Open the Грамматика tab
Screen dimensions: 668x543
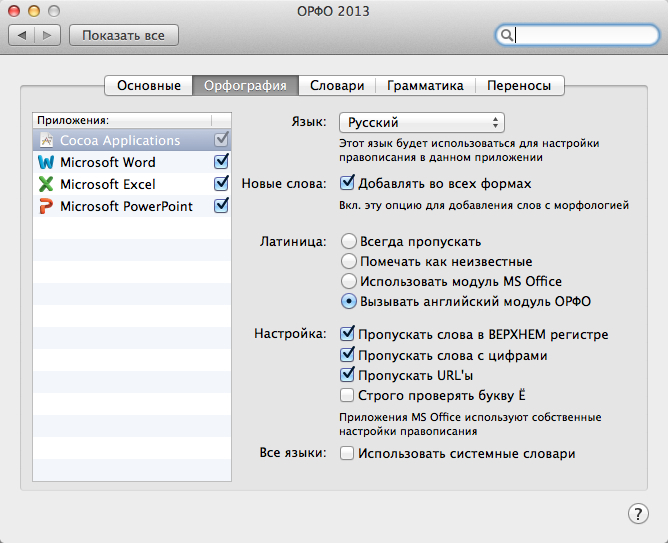tap(425, 86)
